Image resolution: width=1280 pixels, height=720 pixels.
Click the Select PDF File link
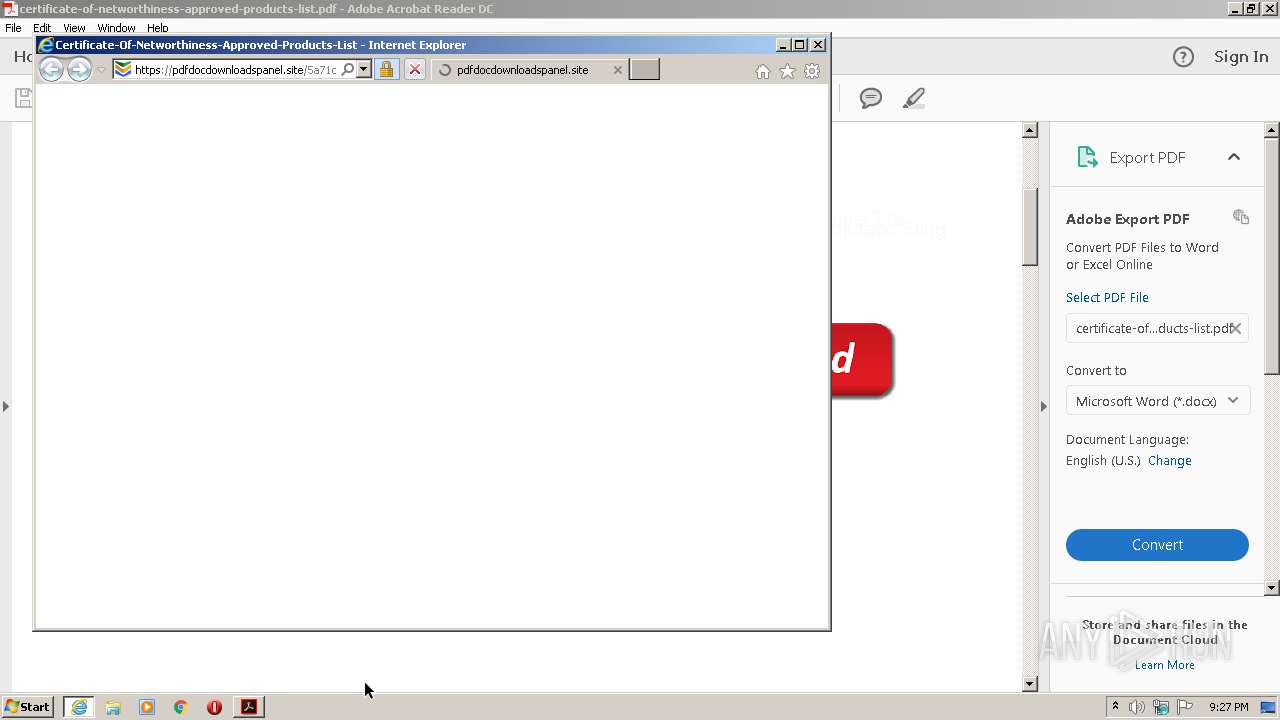(1107, 297)
